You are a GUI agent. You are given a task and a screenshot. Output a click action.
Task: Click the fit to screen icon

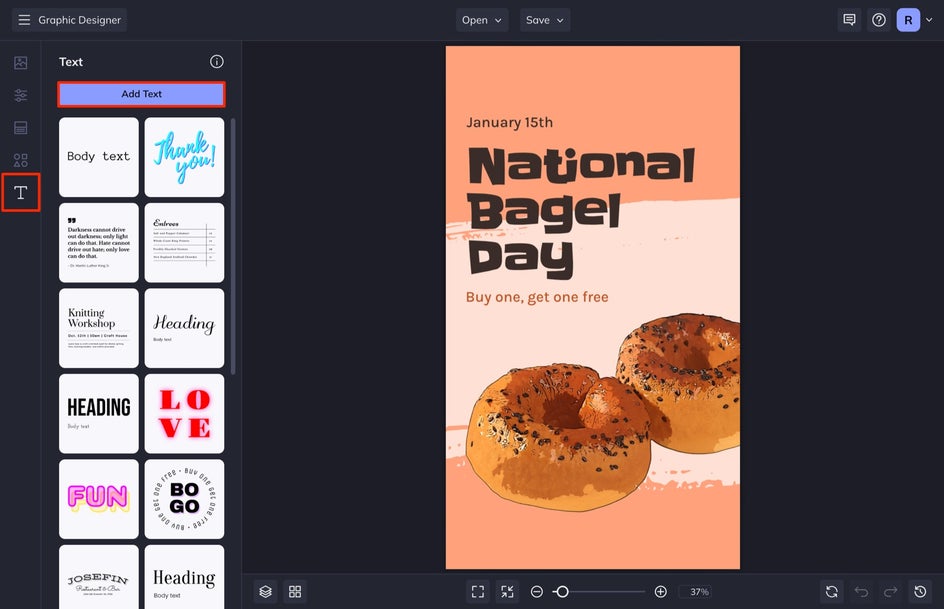(477, 592)
